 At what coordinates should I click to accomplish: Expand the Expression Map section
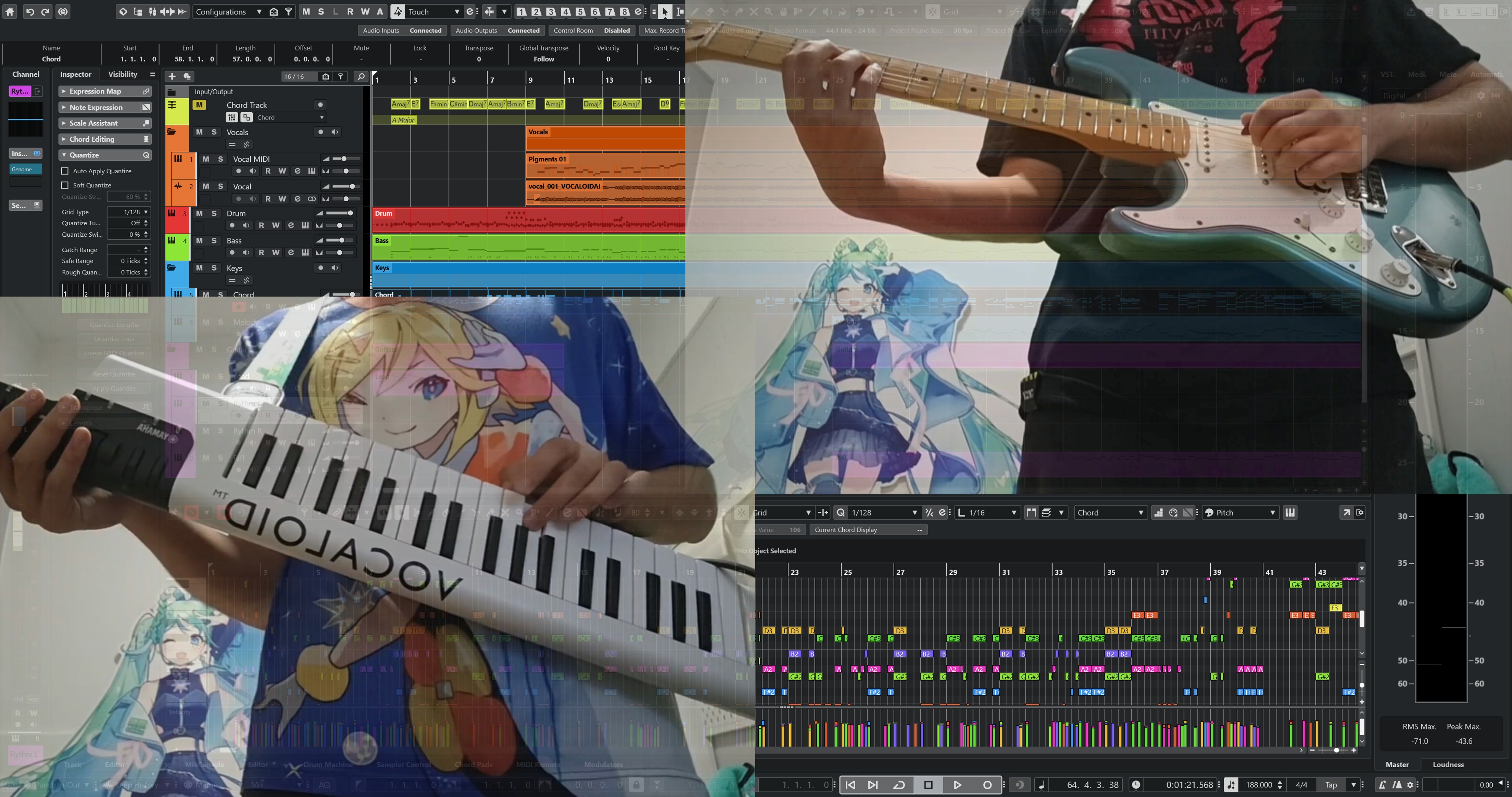point(106,92)
